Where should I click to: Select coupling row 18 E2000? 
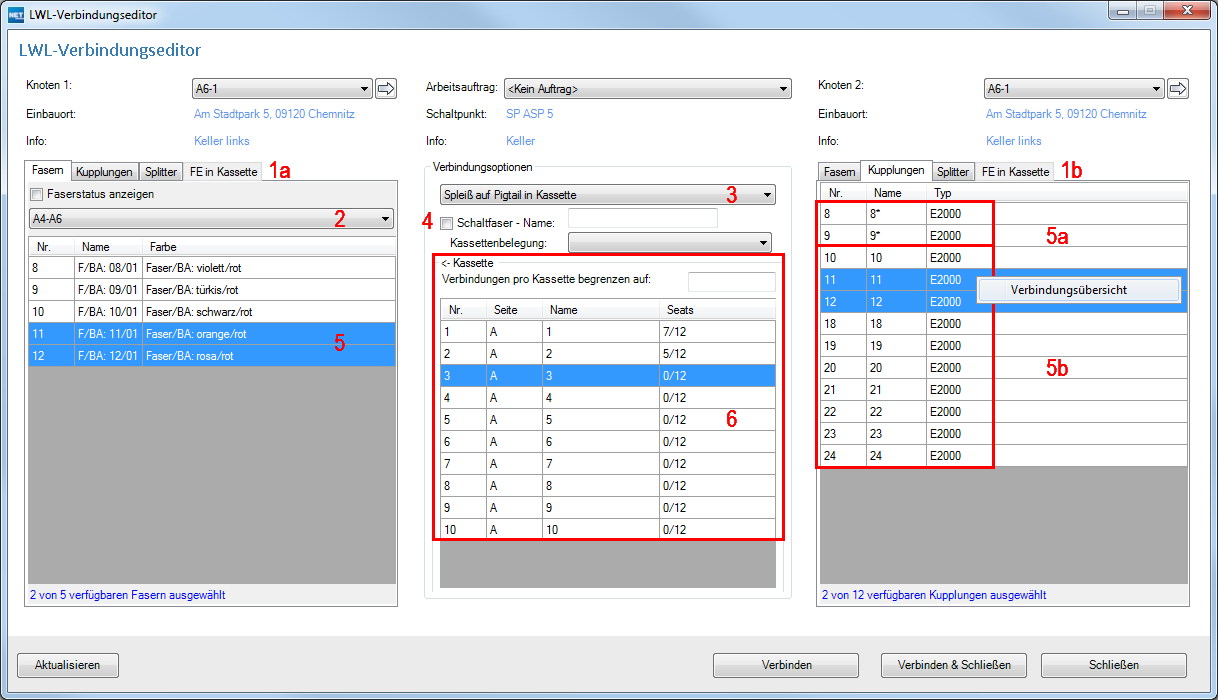coord(1004,324)
